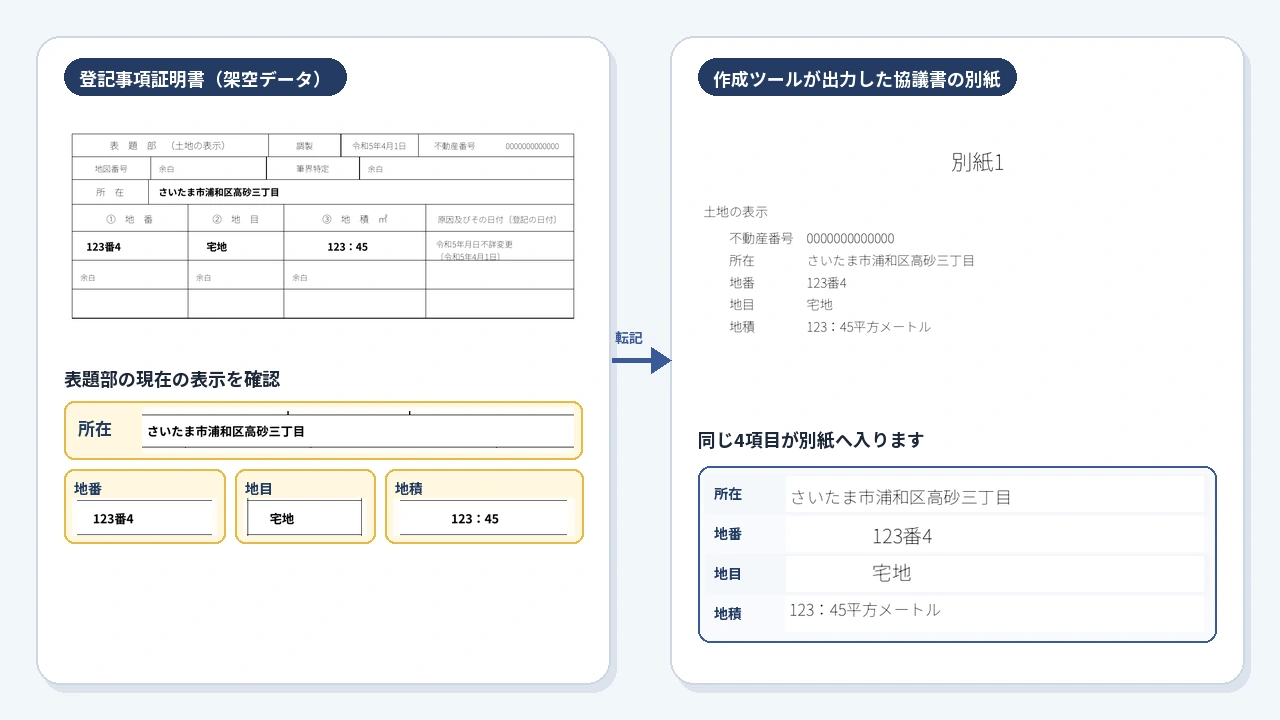Select 123：45 in the registry table
Viewport: 1280px width, 720px height.
[347, 246]
